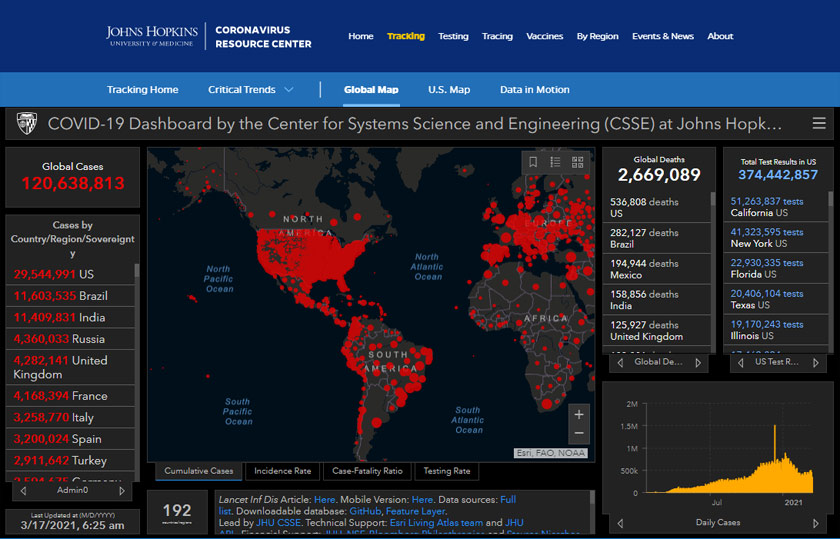Click next arrow beside Admin0
Screen dimensions: 840x539
click(122, 491)
